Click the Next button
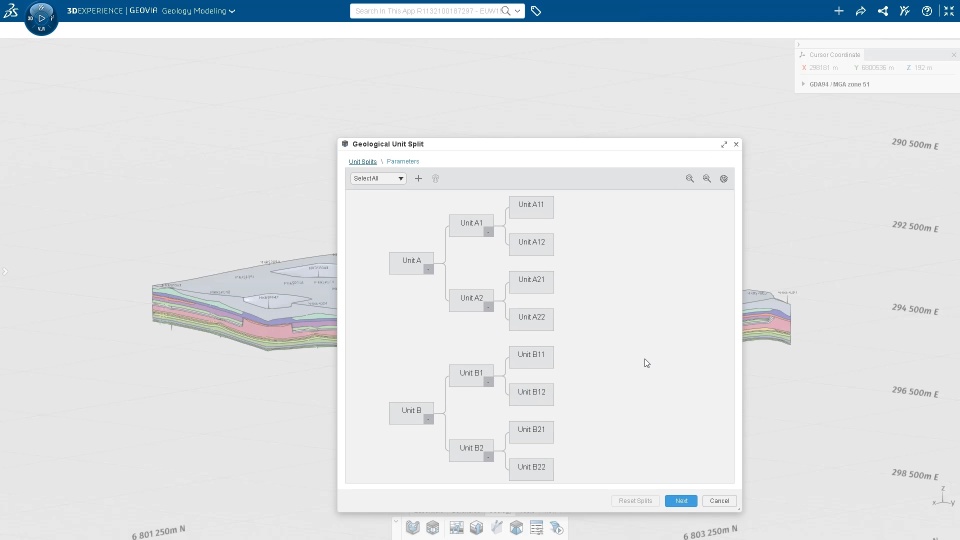960x540 pixels. [x=681, y=501]
